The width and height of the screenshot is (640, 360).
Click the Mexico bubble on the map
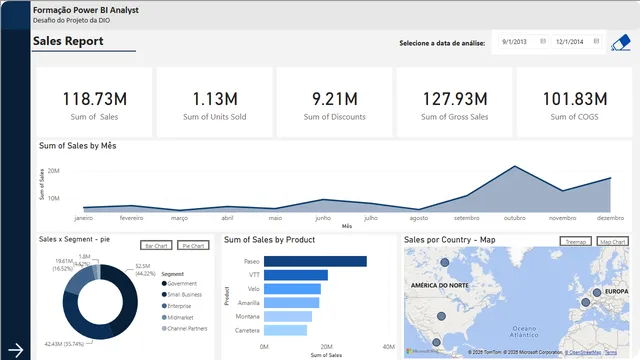click(x=436, y=342)
